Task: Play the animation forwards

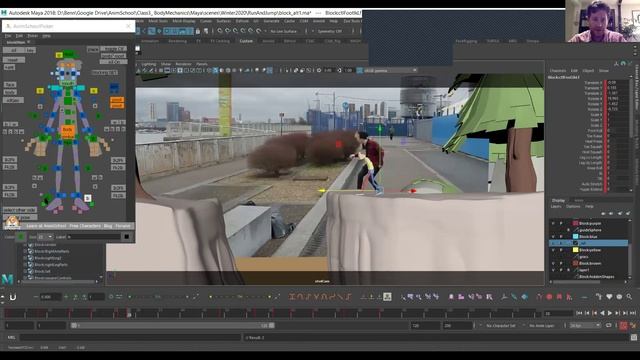Action: 610,313
